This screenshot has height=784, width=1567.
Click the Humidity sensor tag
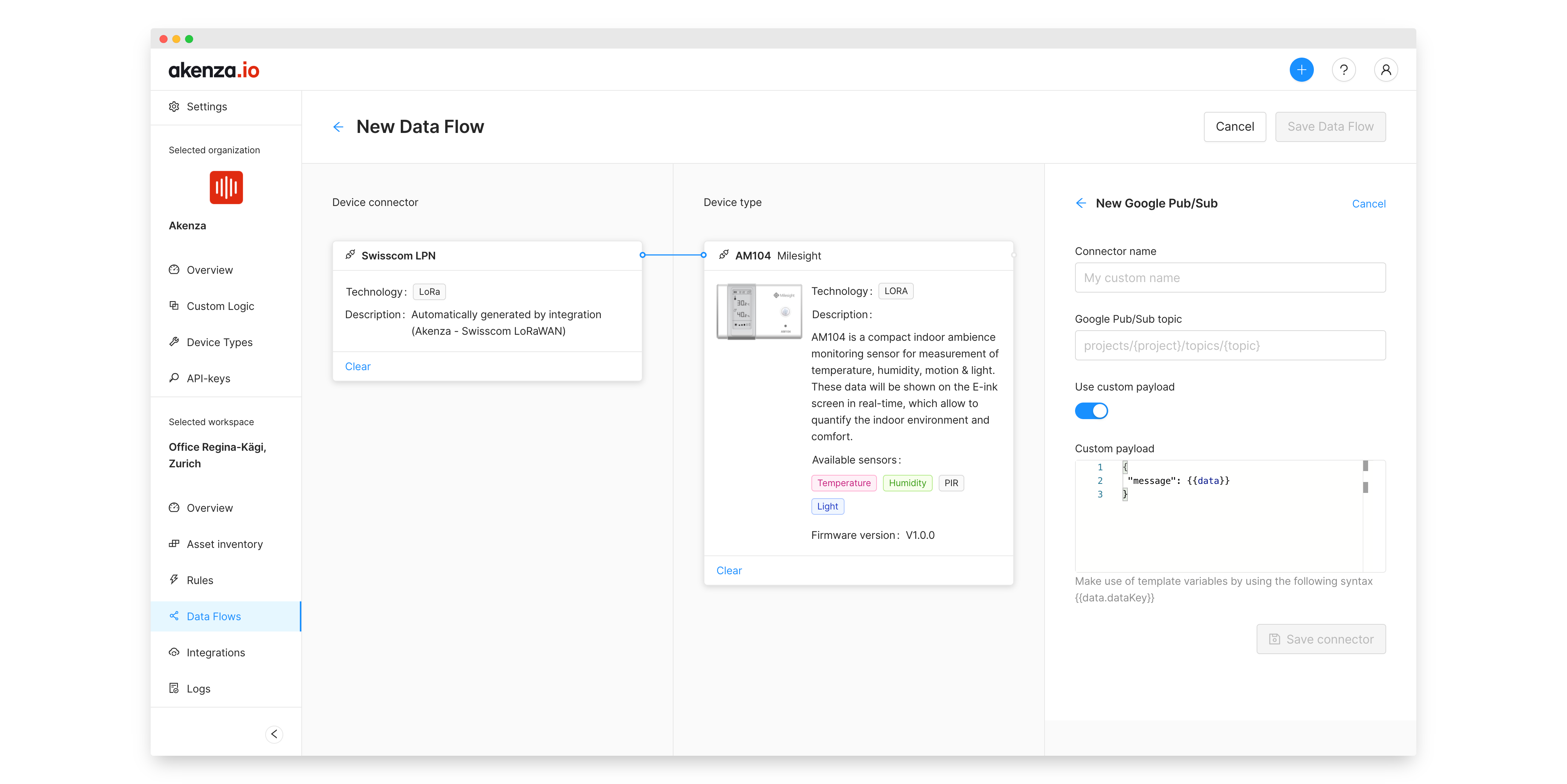tap(907, 483)
